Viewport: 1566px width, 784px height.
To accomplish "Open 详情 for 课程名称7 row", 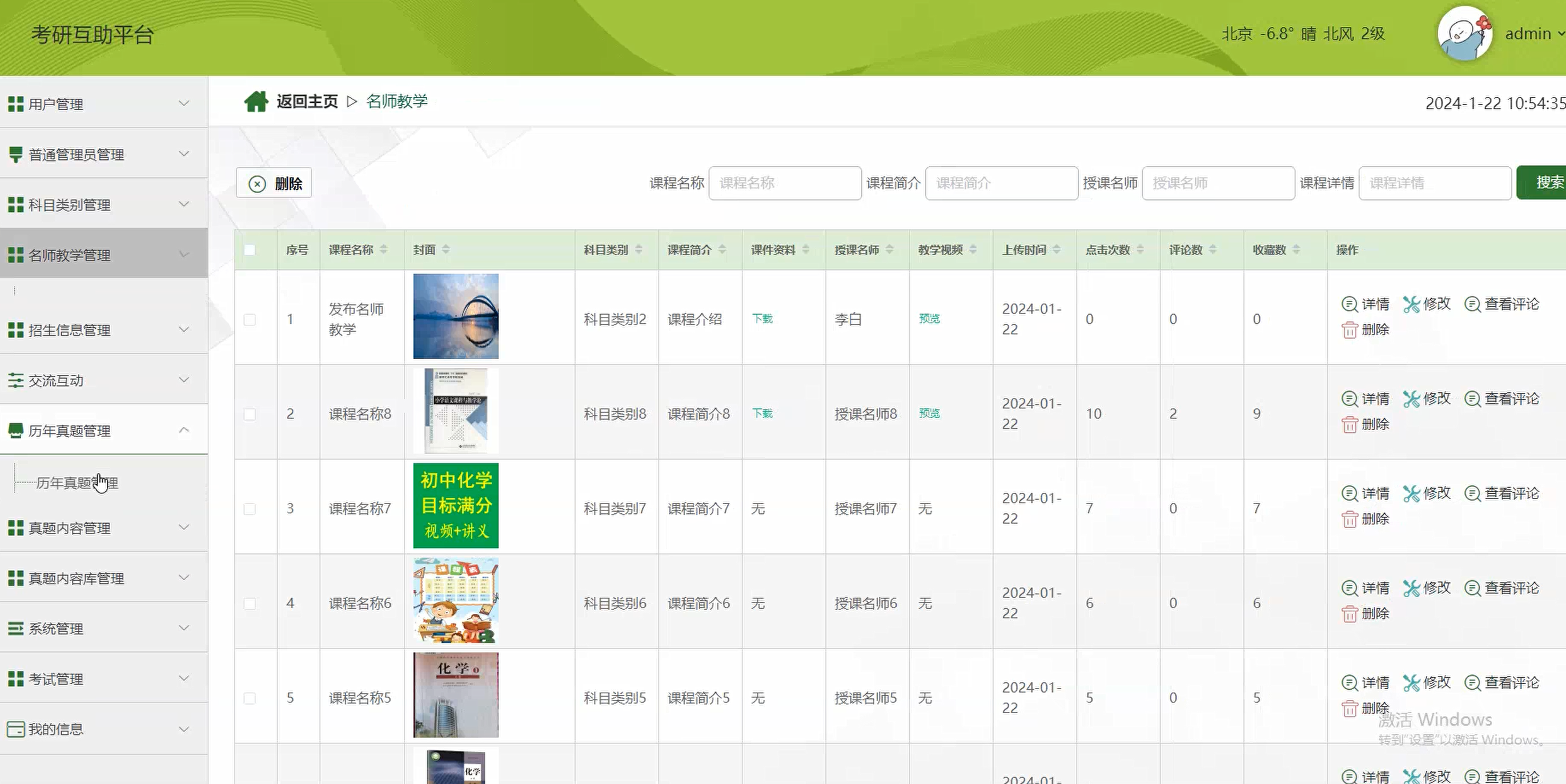I will [x=1366, y=493].
